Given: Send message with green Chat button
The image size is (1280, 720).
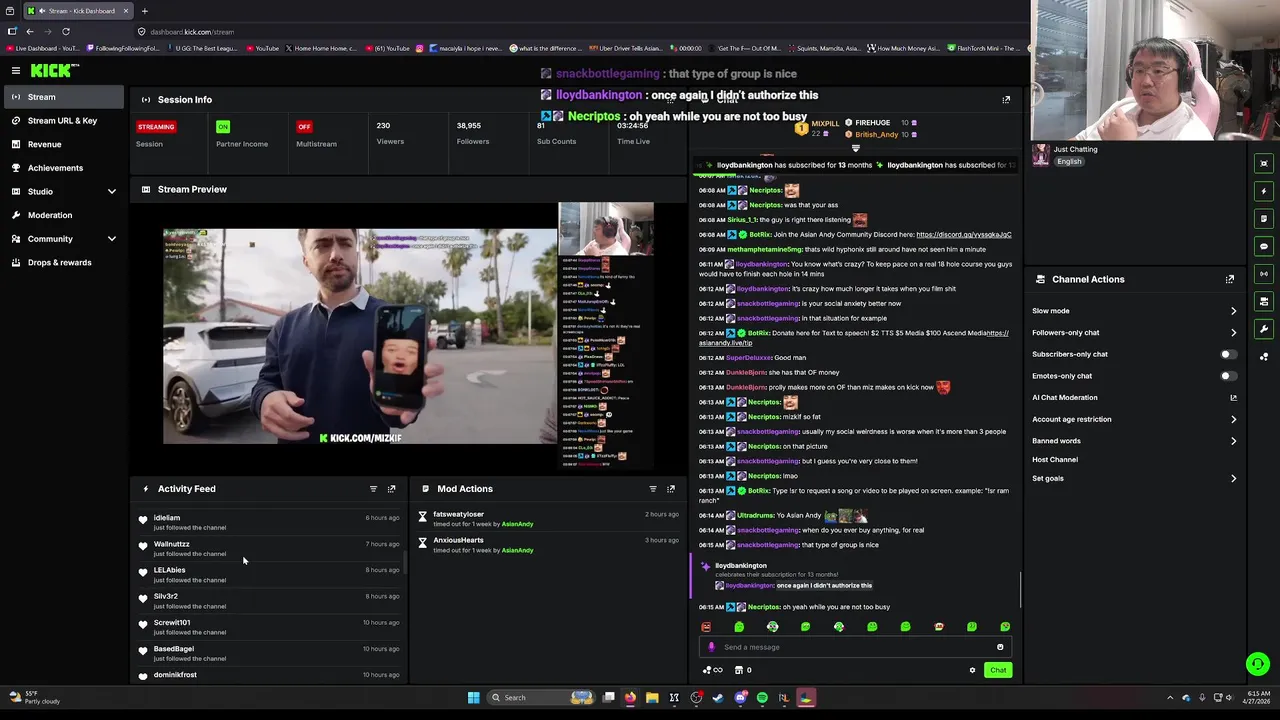Looking at the screenshot, I should pos(998,670).
